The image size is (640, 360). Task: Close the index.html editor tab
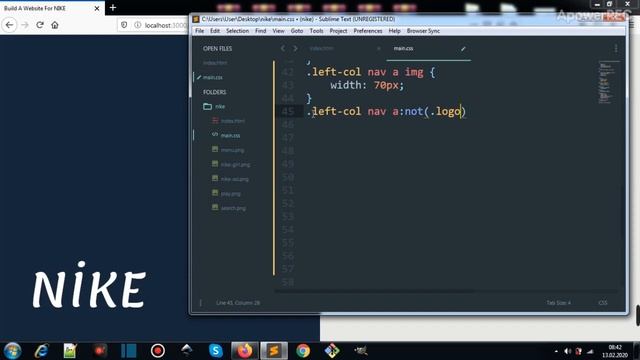379,49
